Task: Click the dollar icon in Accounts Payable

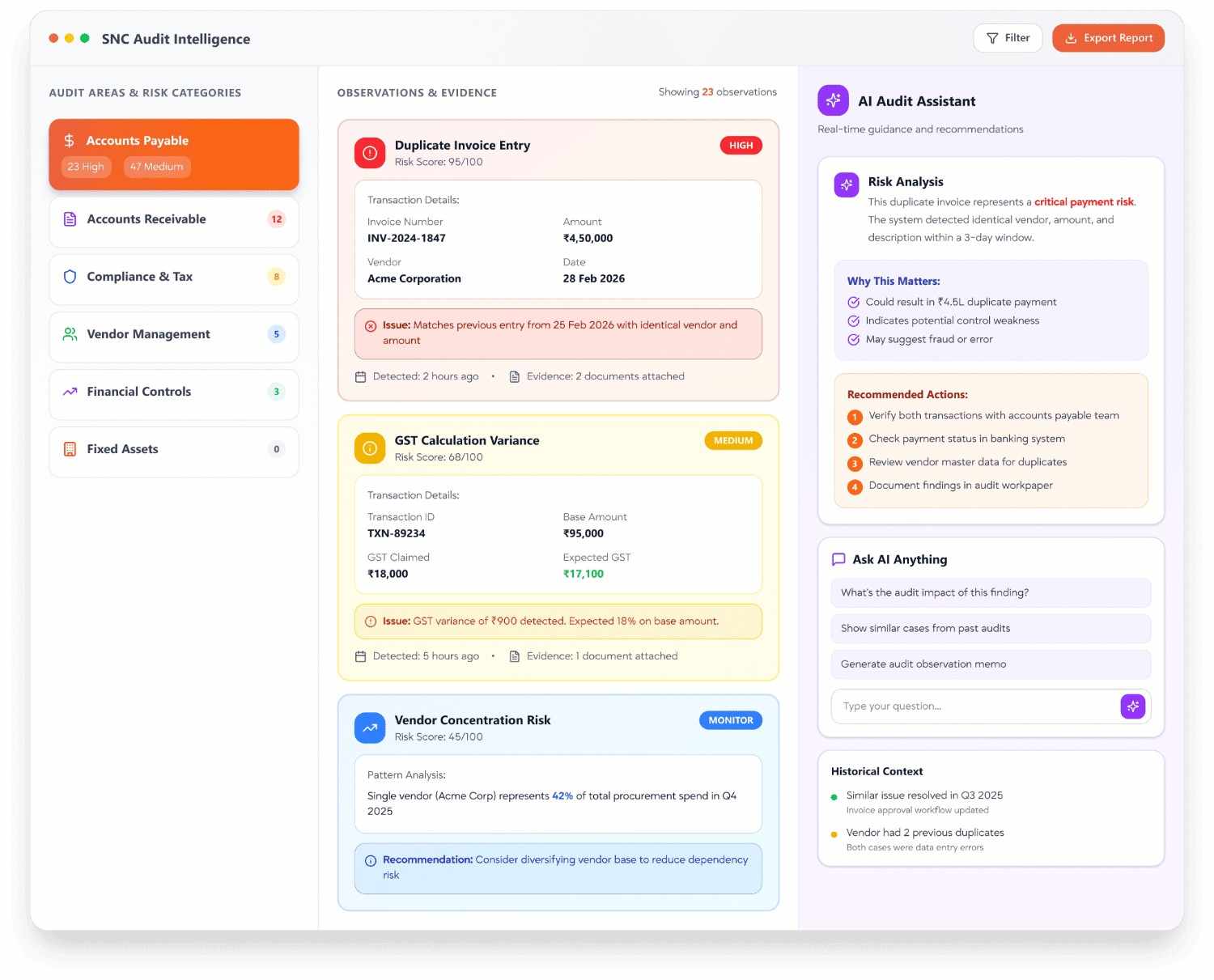Action: click(x=70, y=141)
